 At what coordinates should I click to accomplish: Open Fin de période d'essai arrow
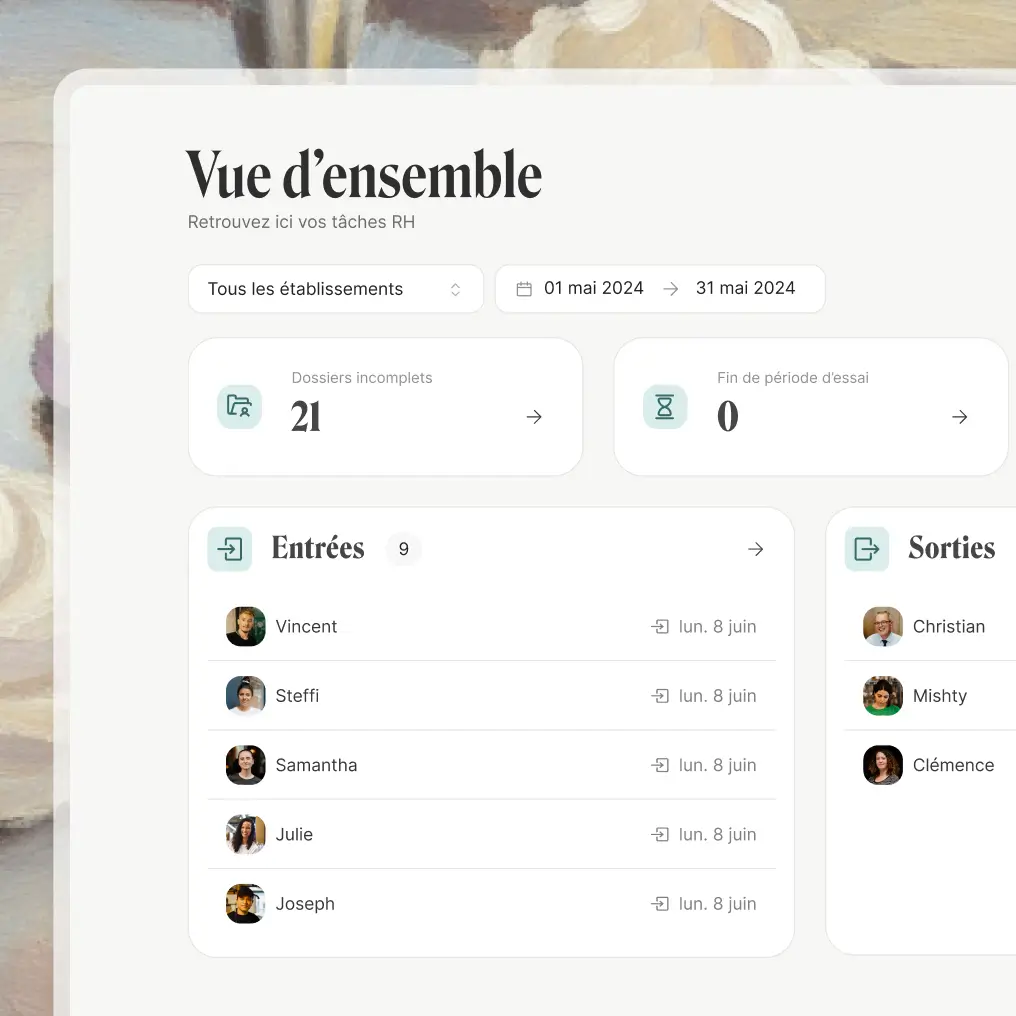point(960,417)
